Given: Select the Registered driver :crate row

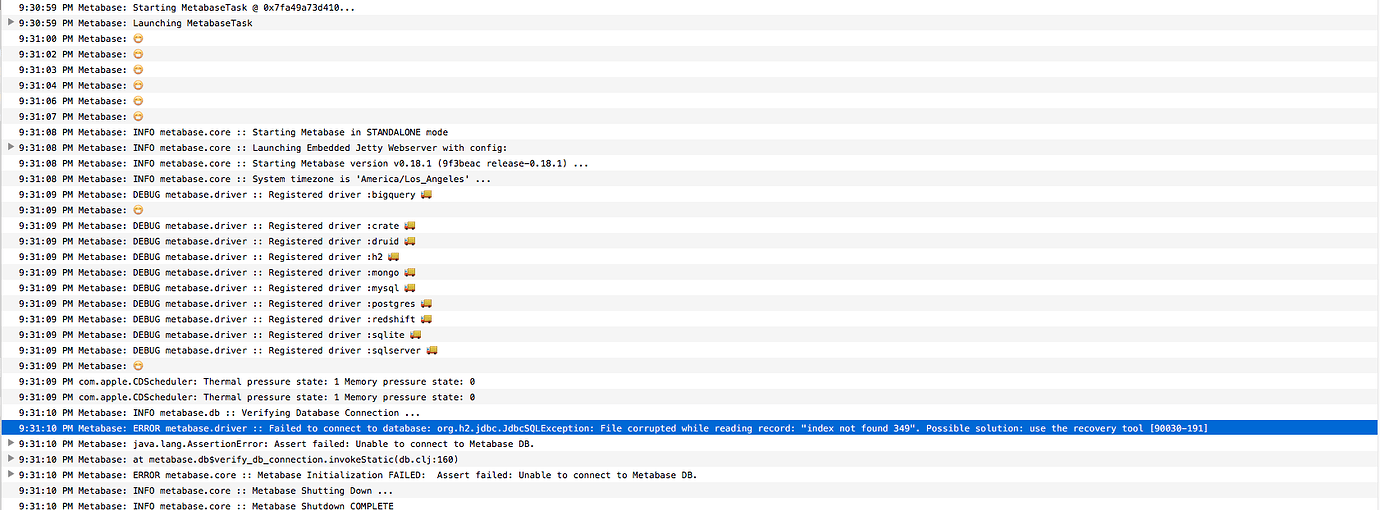Looking at the screenshot, I should tap(690, 225).
